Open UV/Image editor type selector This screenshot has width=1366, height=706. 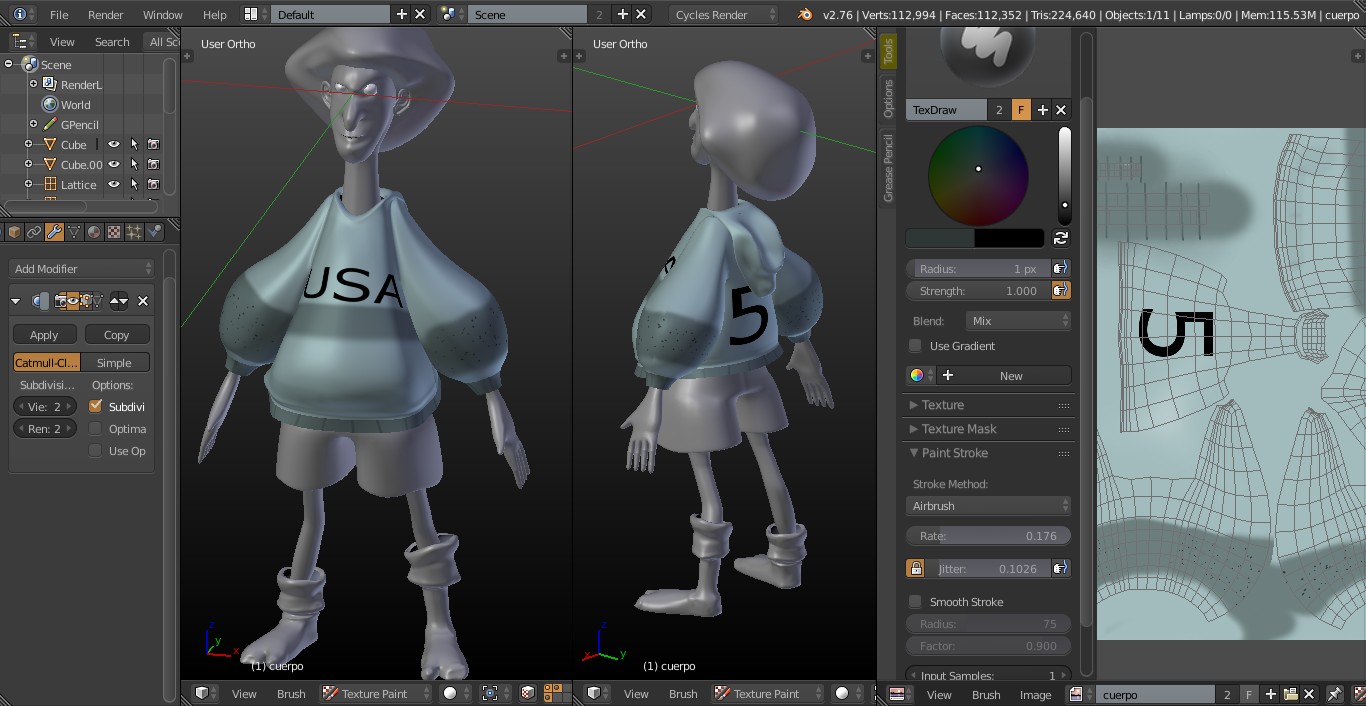(901, 694)
